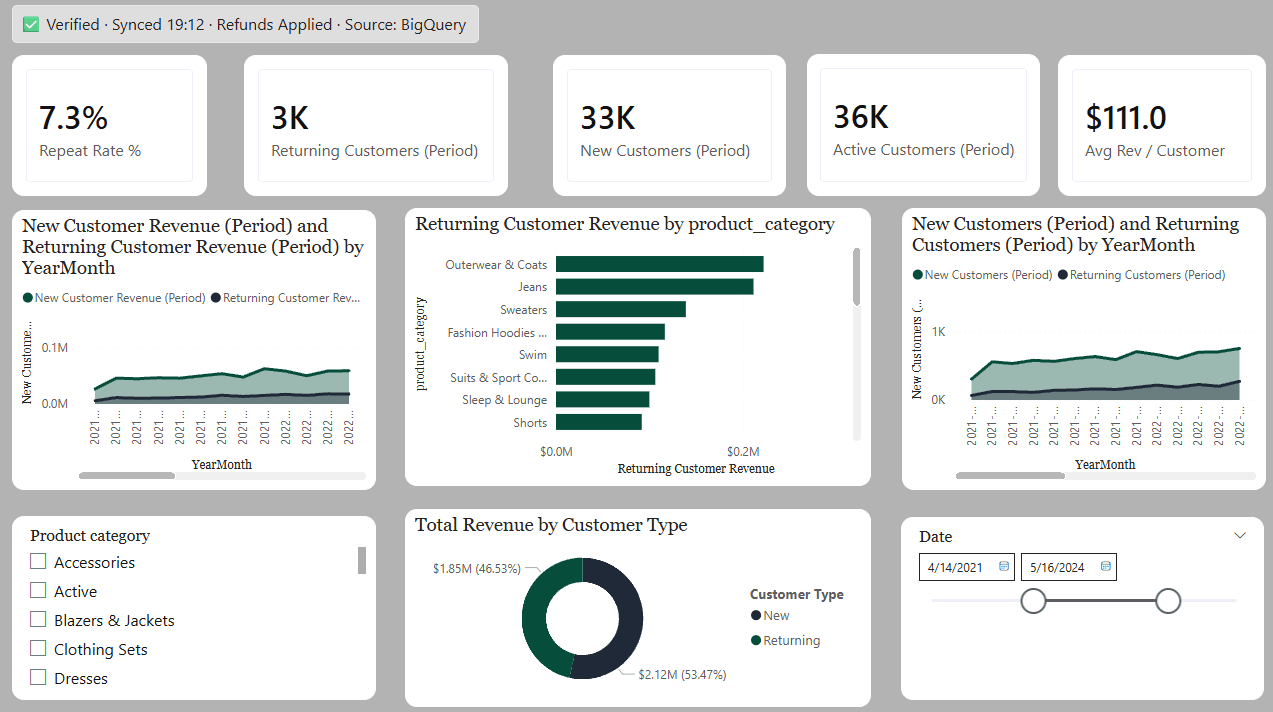Click the start date input field 4/14/2021
The width and height of the screenshot is (1273, 712).
(956, 567)
